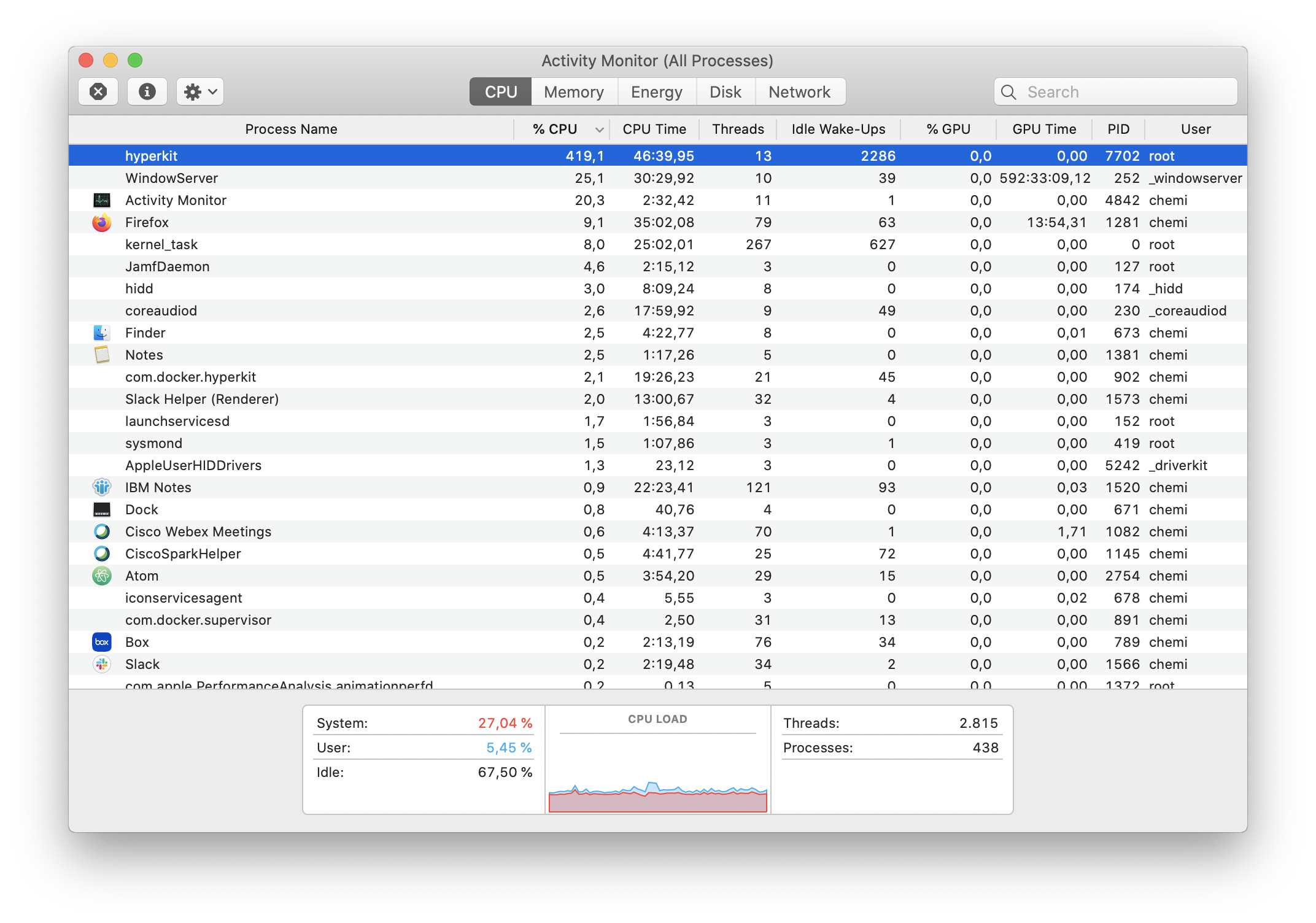Click the Force Quit (X) toolbar icon

point(98,91)
